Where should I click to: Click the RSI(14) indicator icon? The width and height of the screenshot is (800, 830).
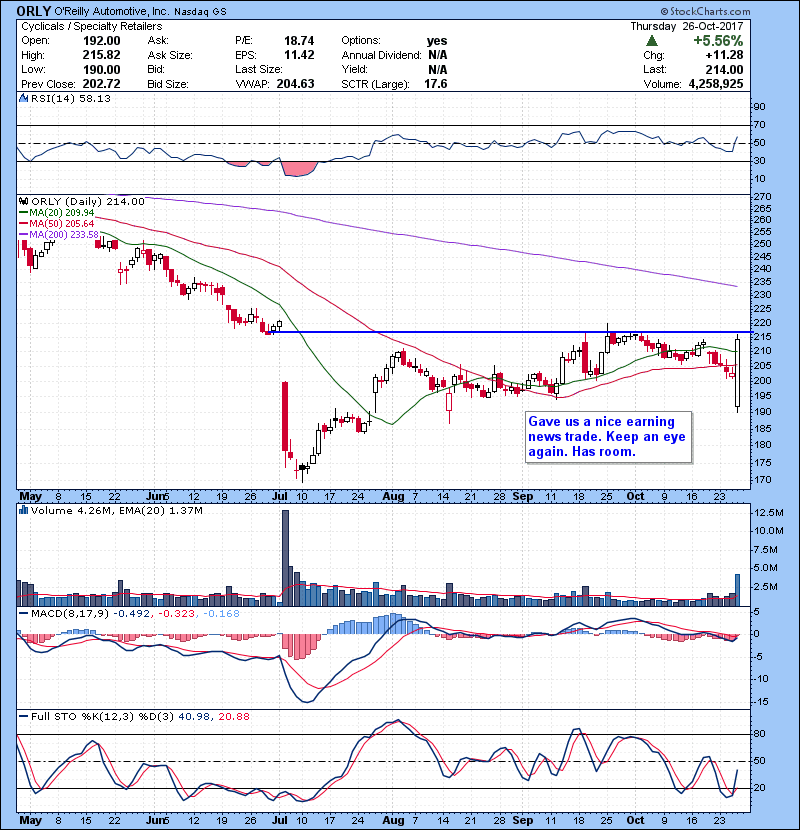coord(23,98)
